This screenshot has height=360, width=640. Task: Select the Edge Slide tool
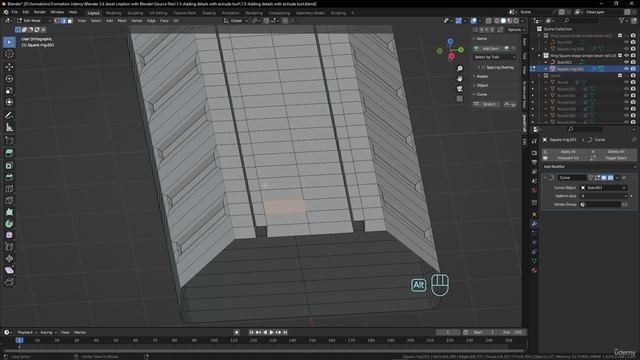click(x=9, y=247)
